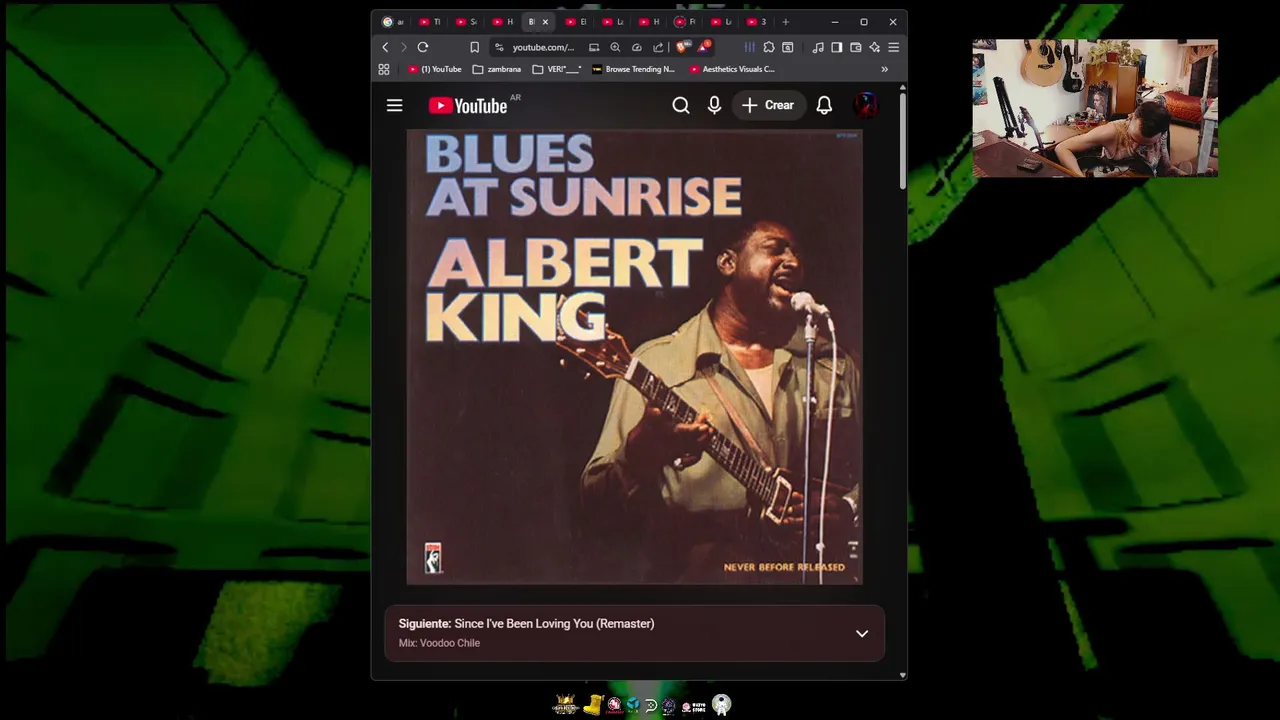Open the VER!*___* bookmarks folder
Screen dimensions: 1280x720
[x=557, y=69]
